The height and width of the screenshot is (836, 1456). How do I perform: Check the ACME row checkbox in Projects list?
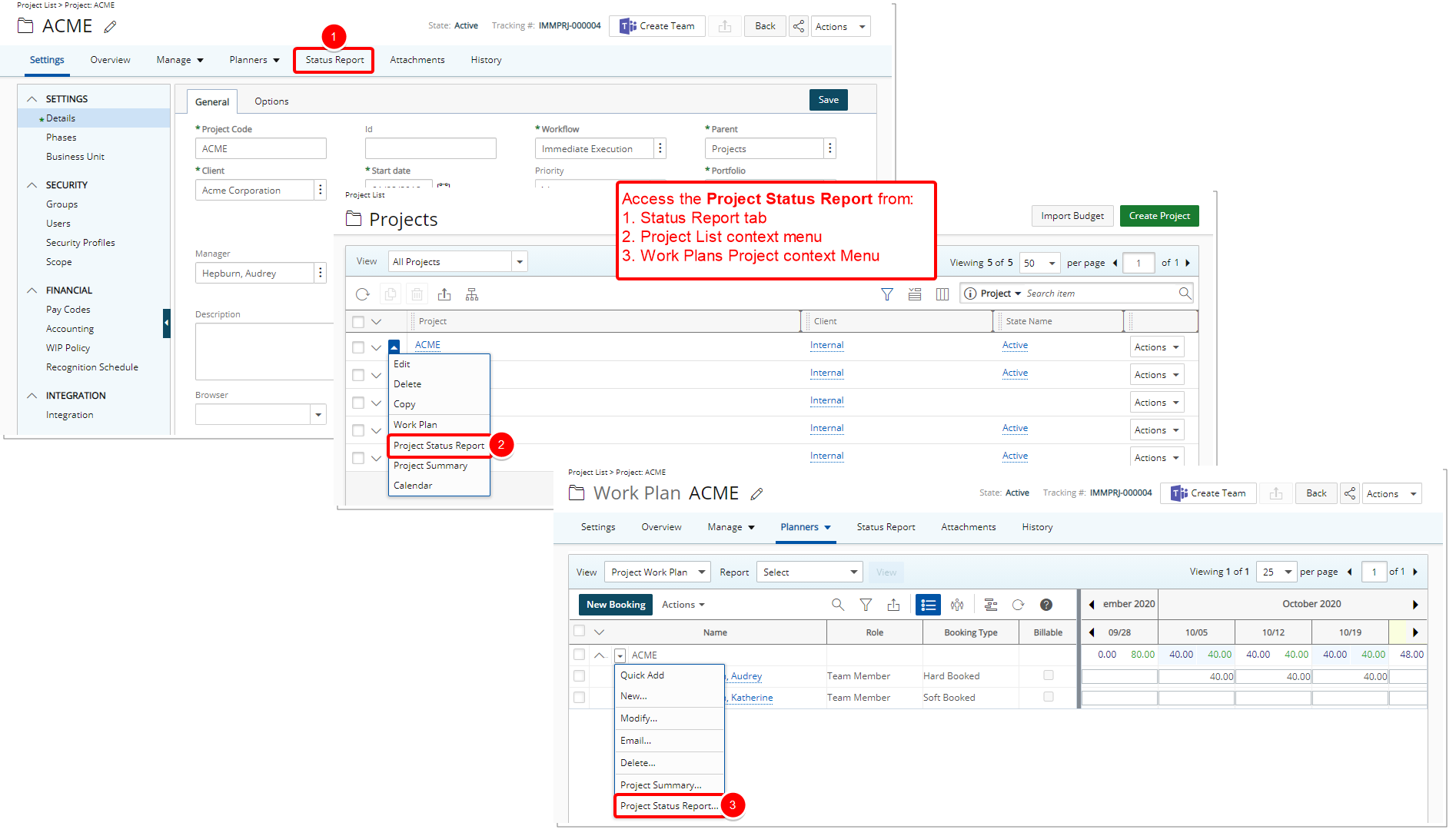pos(358,347)
